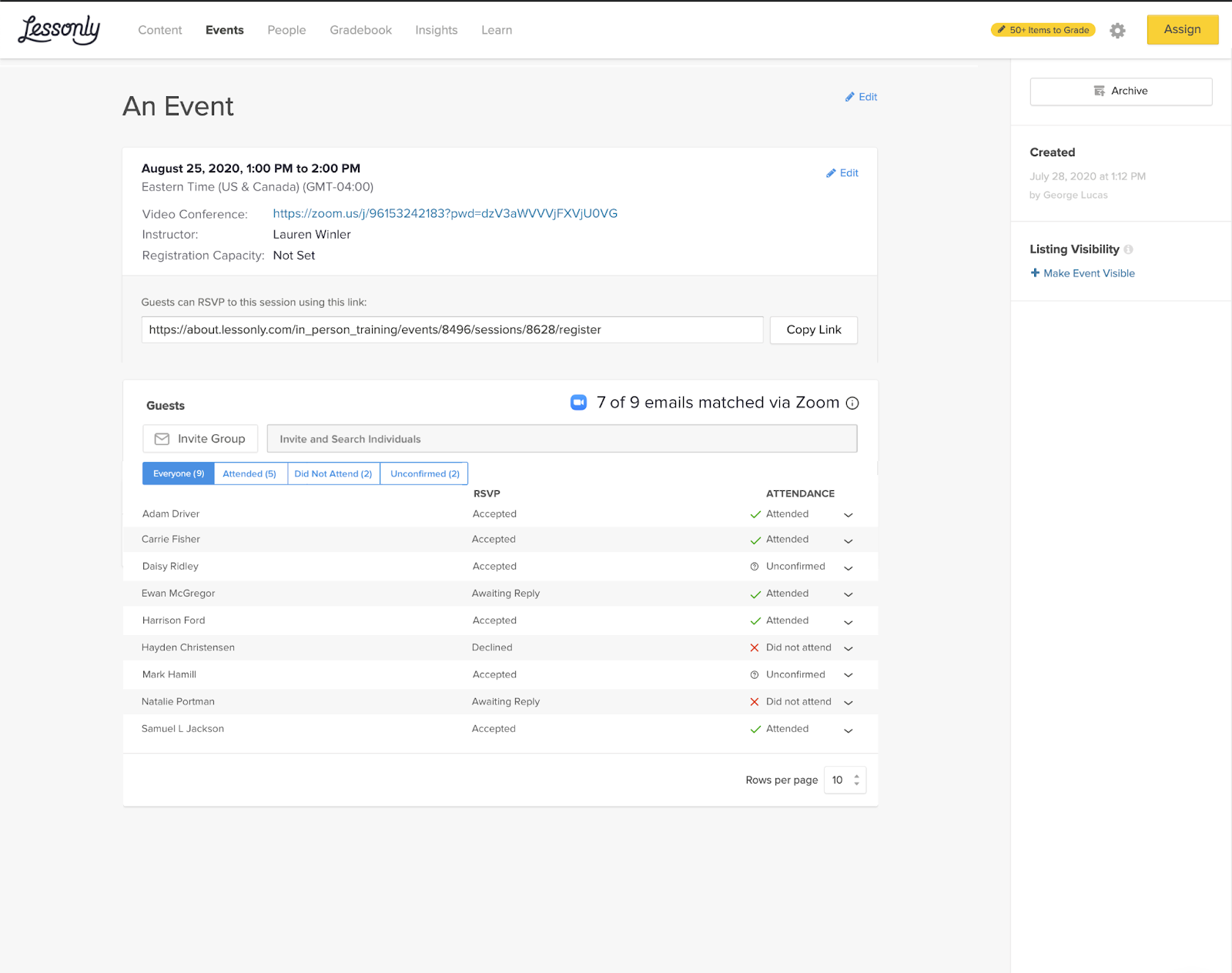The width and height of the screenshot is (1232, 973).
Task: Click red X icon for Natalie Portman
Action: point(755,702)
